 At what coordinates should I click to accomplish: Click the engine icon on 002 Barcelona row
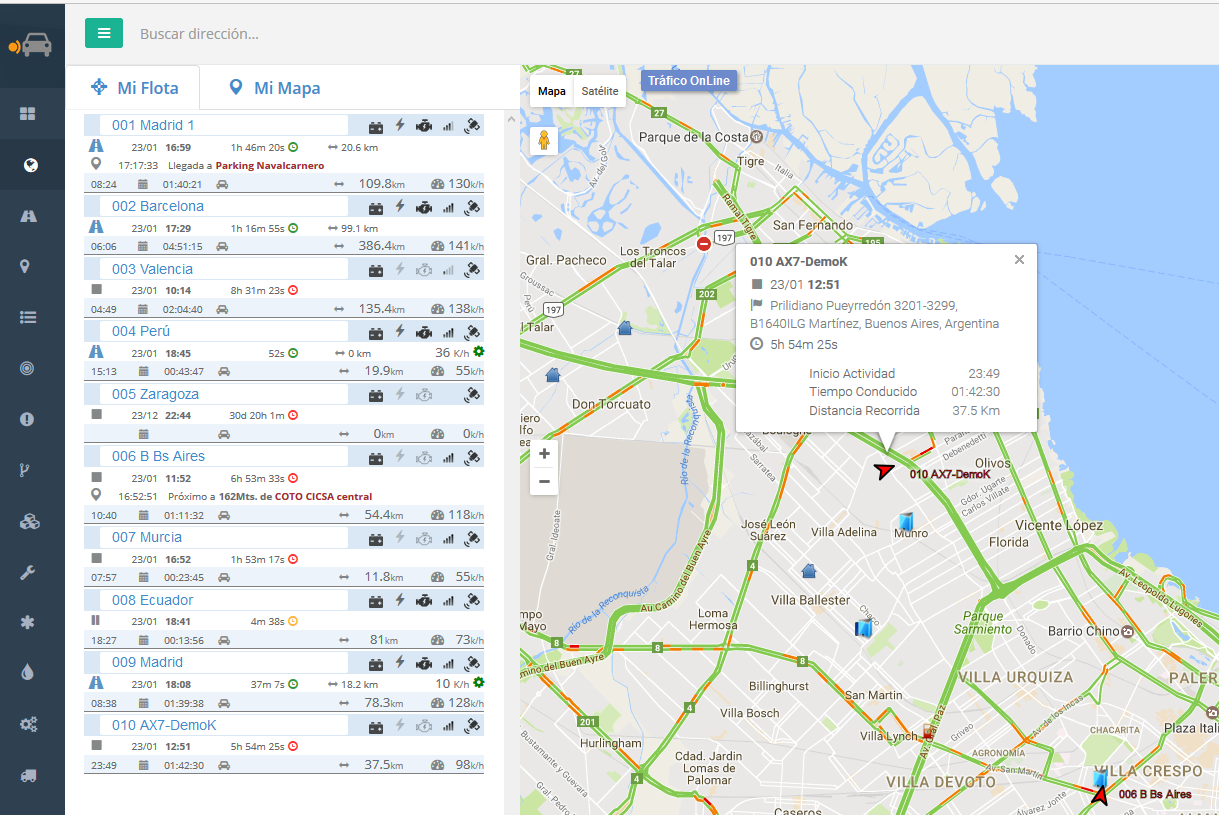point(423,207)
